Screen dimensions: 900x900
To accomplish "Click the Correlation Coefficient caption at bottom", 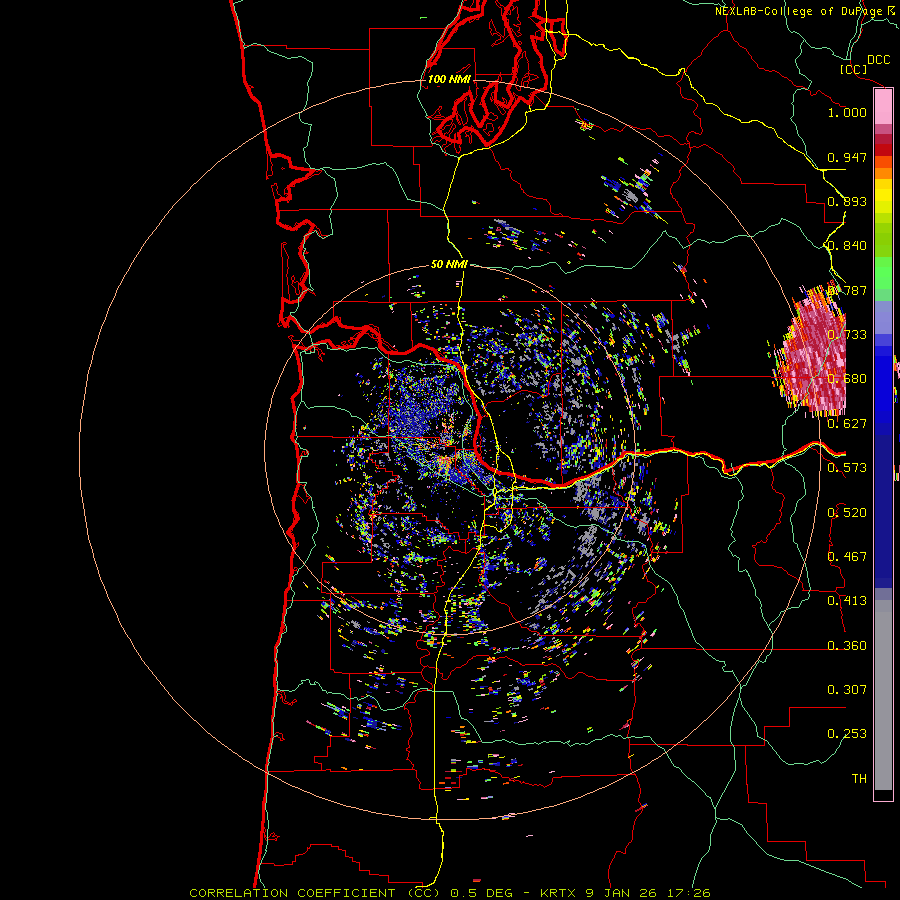I will 450,893.
